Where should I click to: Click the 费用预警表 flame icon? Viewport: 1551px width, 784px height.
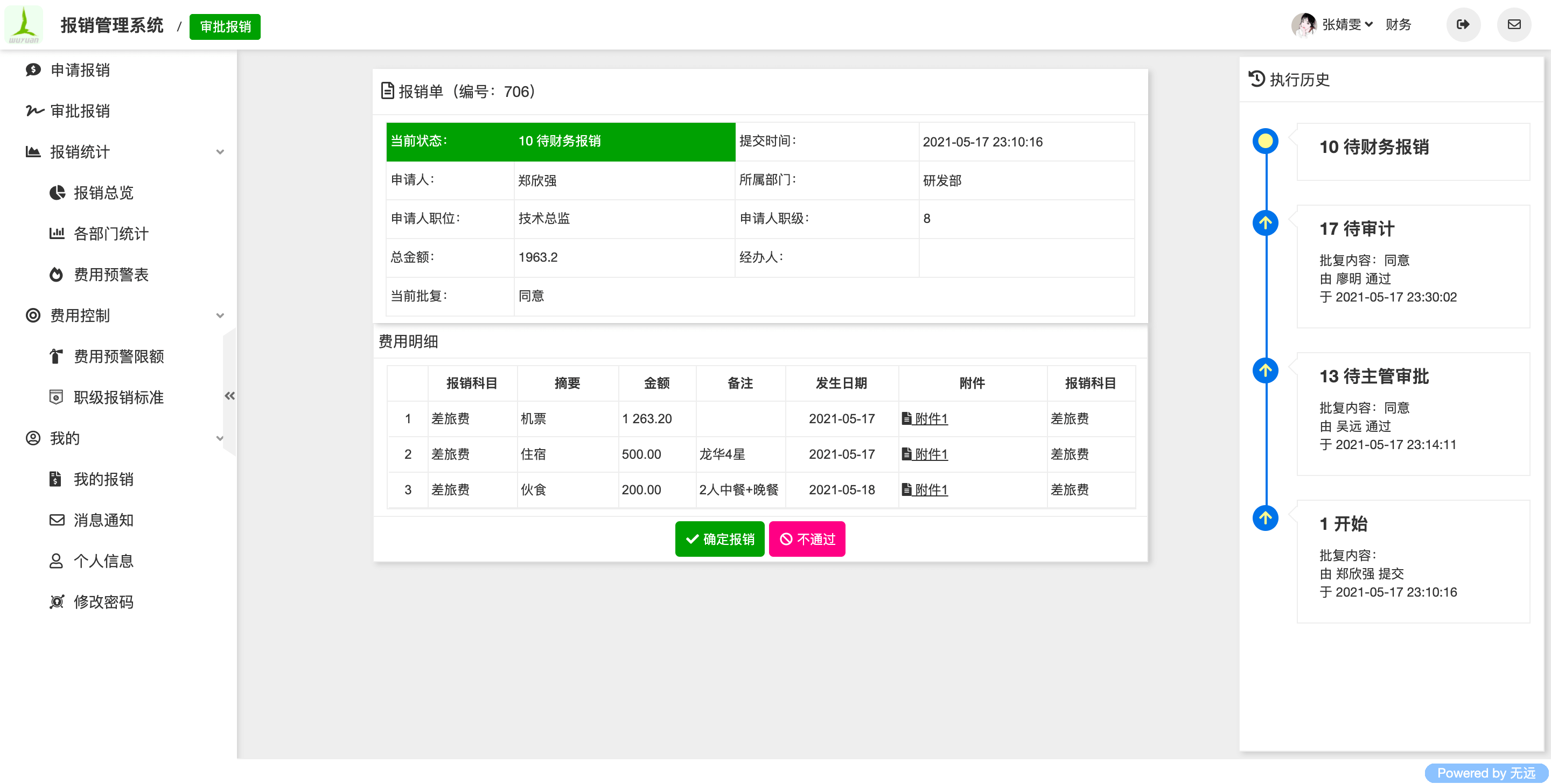[x=56, y=275]
